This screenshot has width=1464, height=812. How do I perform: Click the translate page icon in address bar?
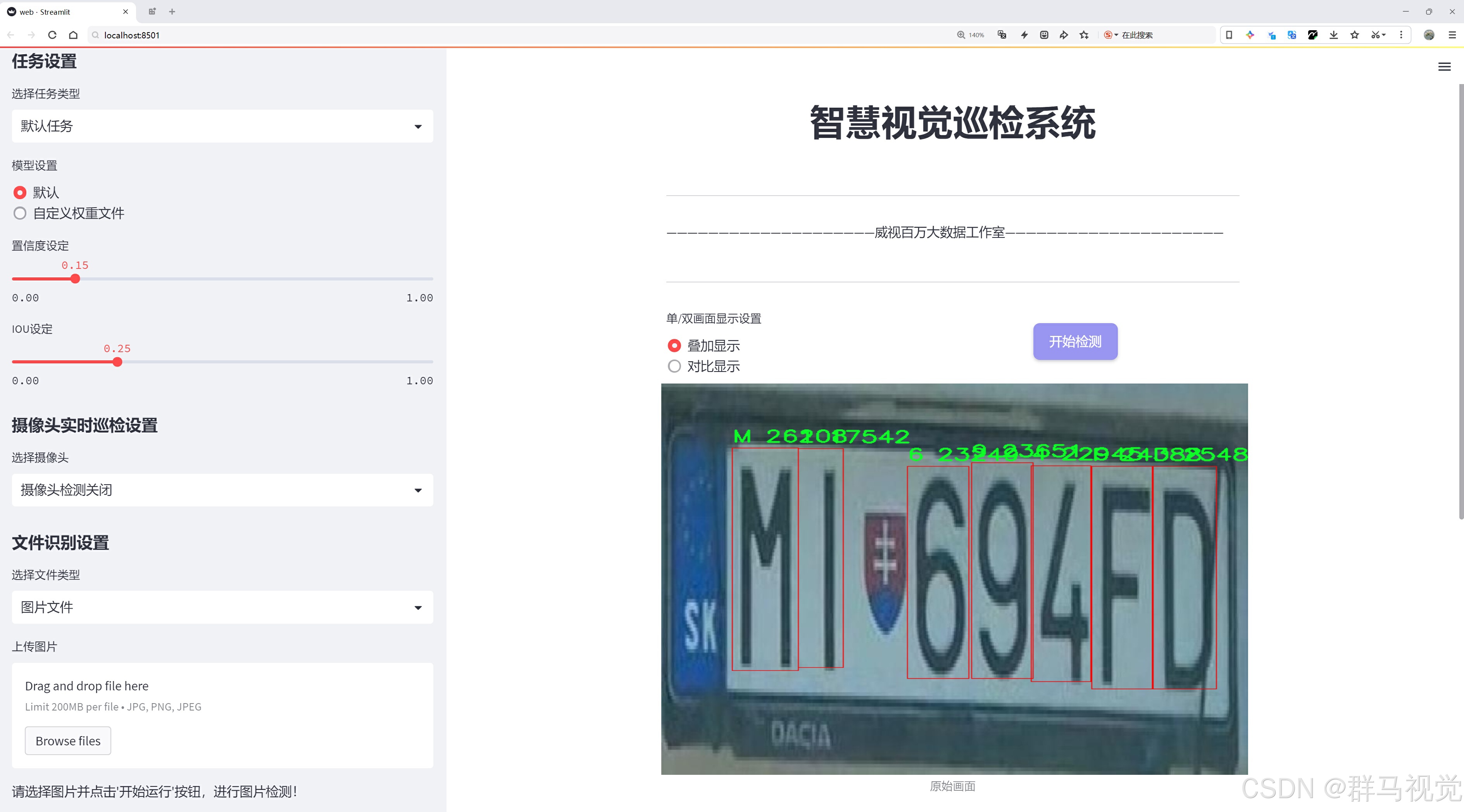click(x=1002, y=35)
